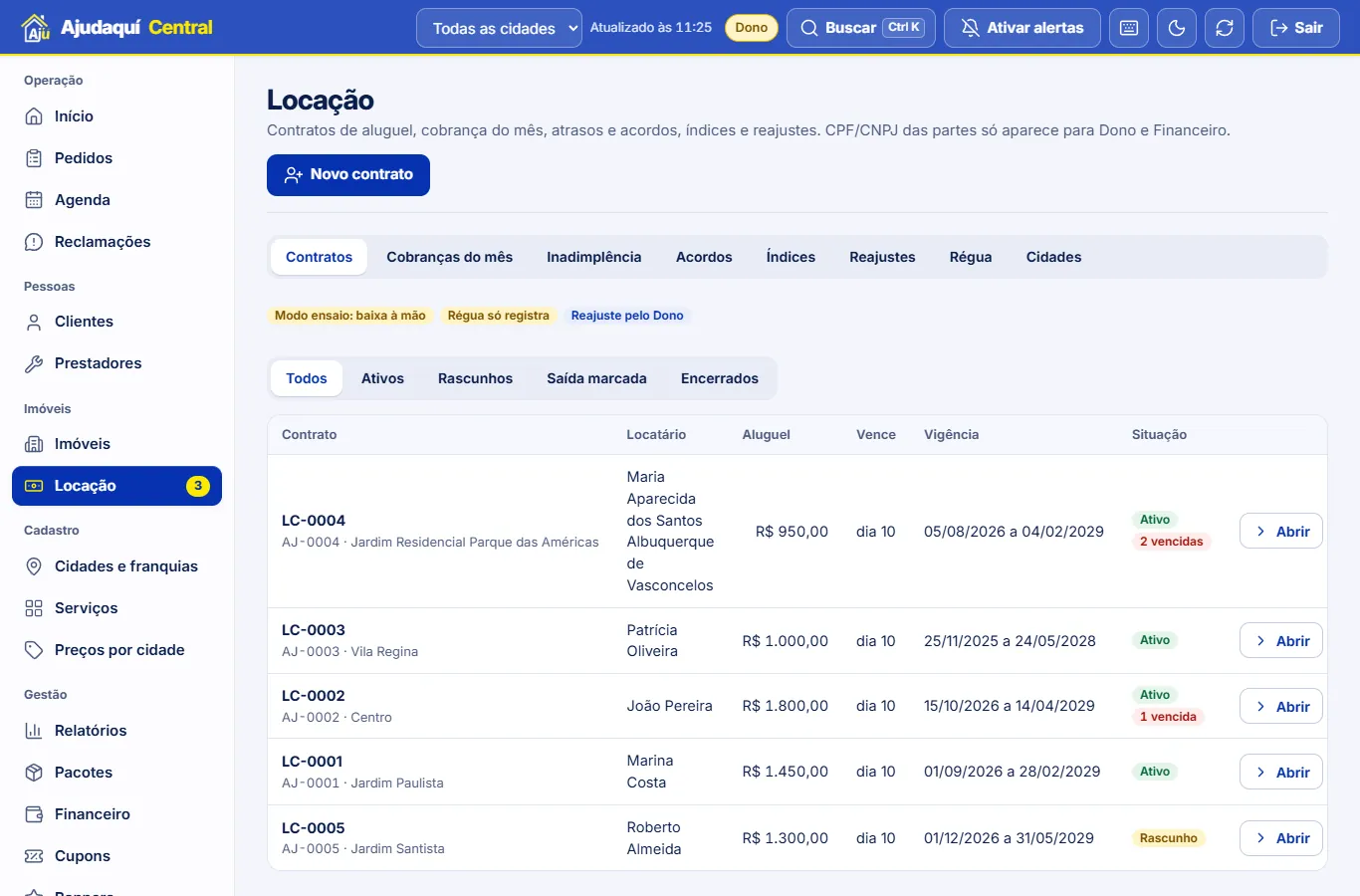The image size is (1360, 896).
Task: Open Cupons in the sidebar
Action: pos(117,856)
